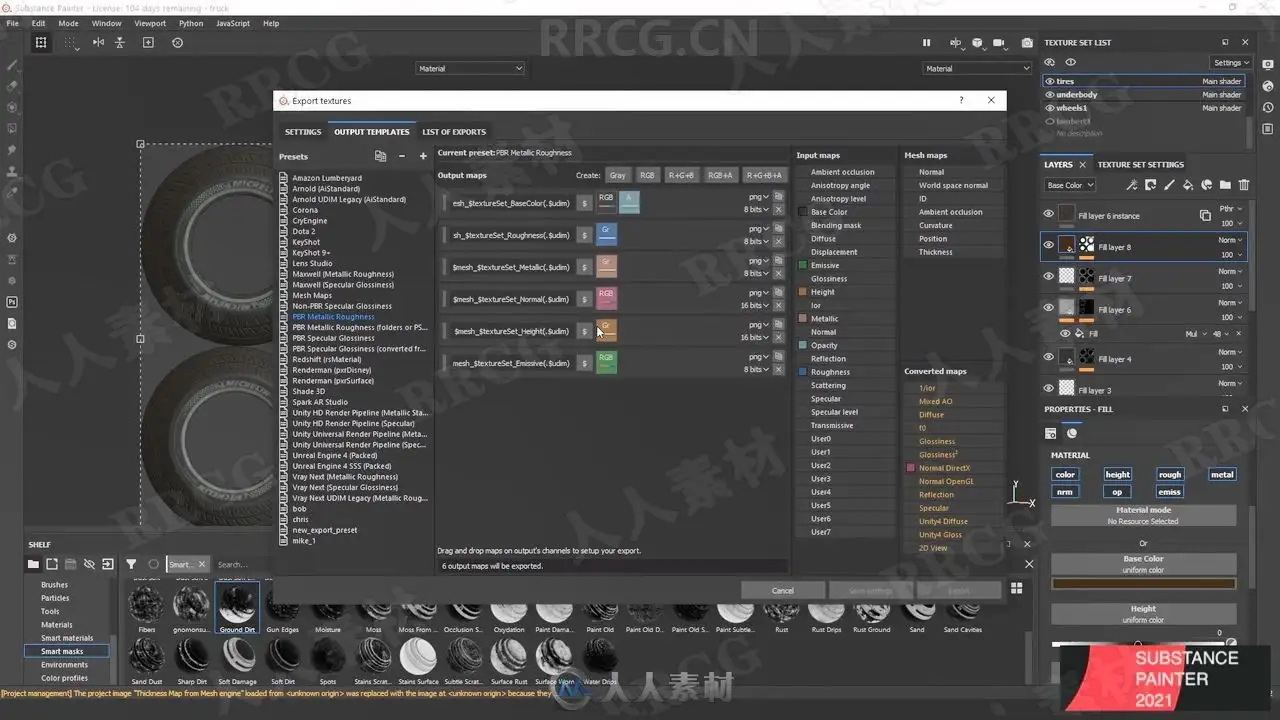Click the Base Color uniform color swatch
This screenshot has width=1280, height=720.
tap(1143, 583)
